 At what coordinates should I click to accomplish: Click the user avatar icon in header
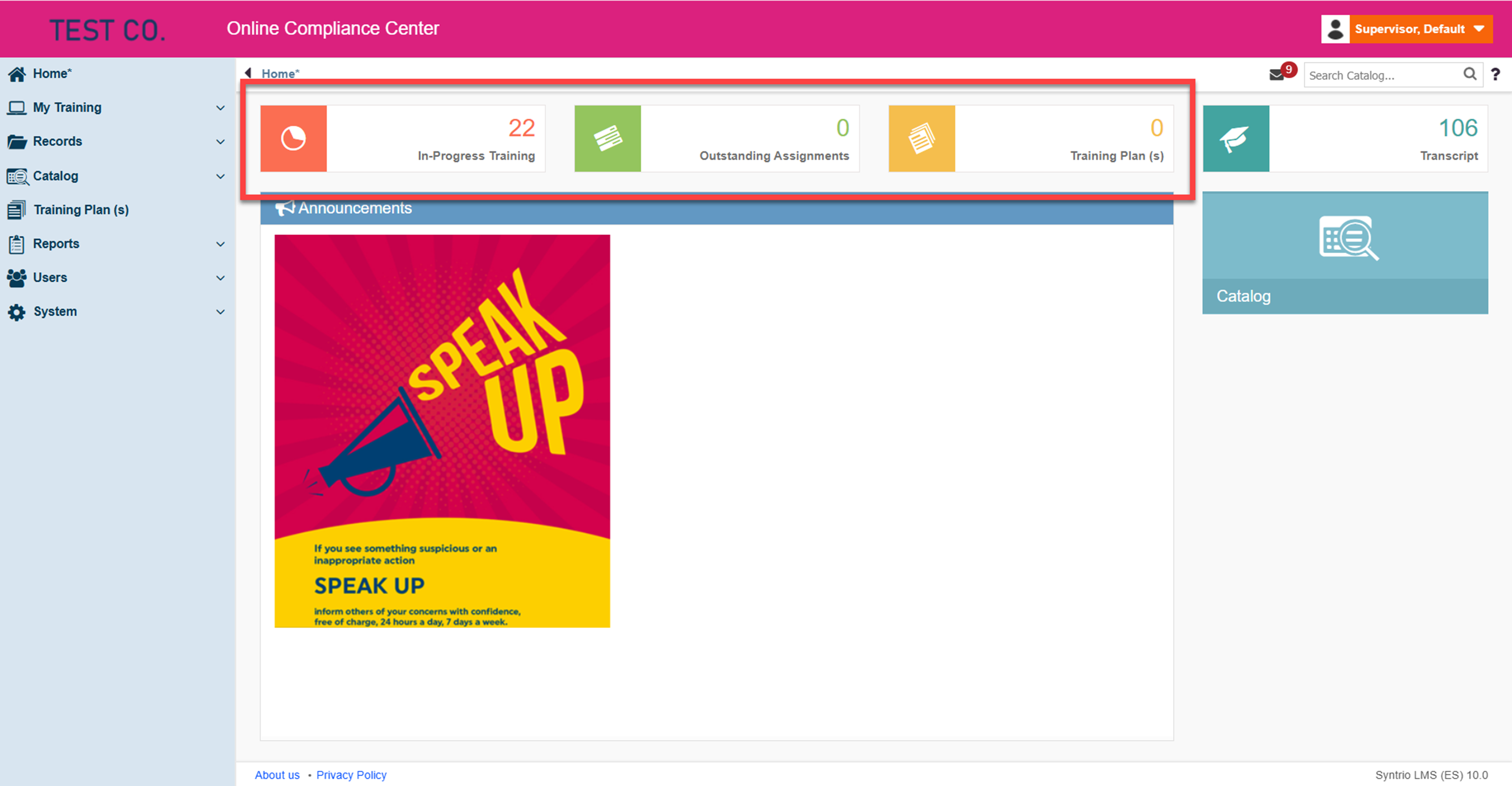pos(1335,29)
